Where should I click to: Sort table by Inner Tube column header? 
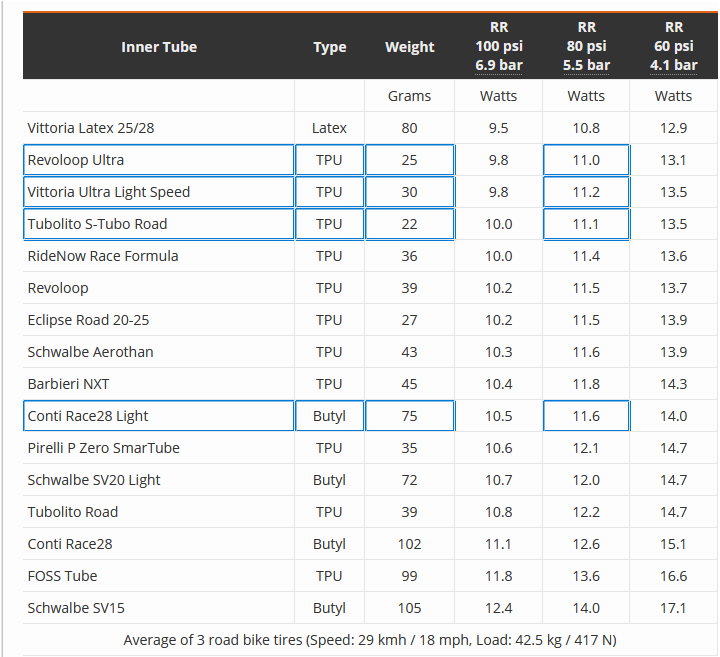pos(159,47)
